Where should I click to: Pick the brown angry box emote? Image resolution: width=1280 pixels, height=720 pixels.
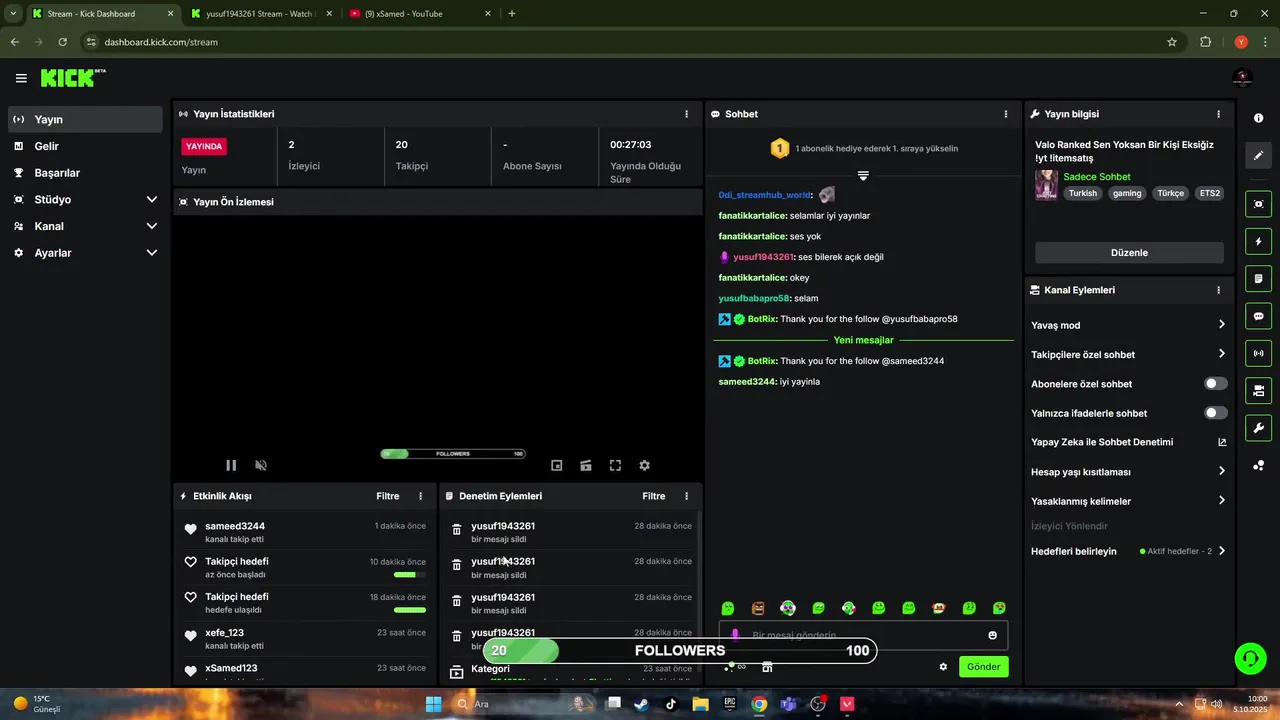coord(758,608)
